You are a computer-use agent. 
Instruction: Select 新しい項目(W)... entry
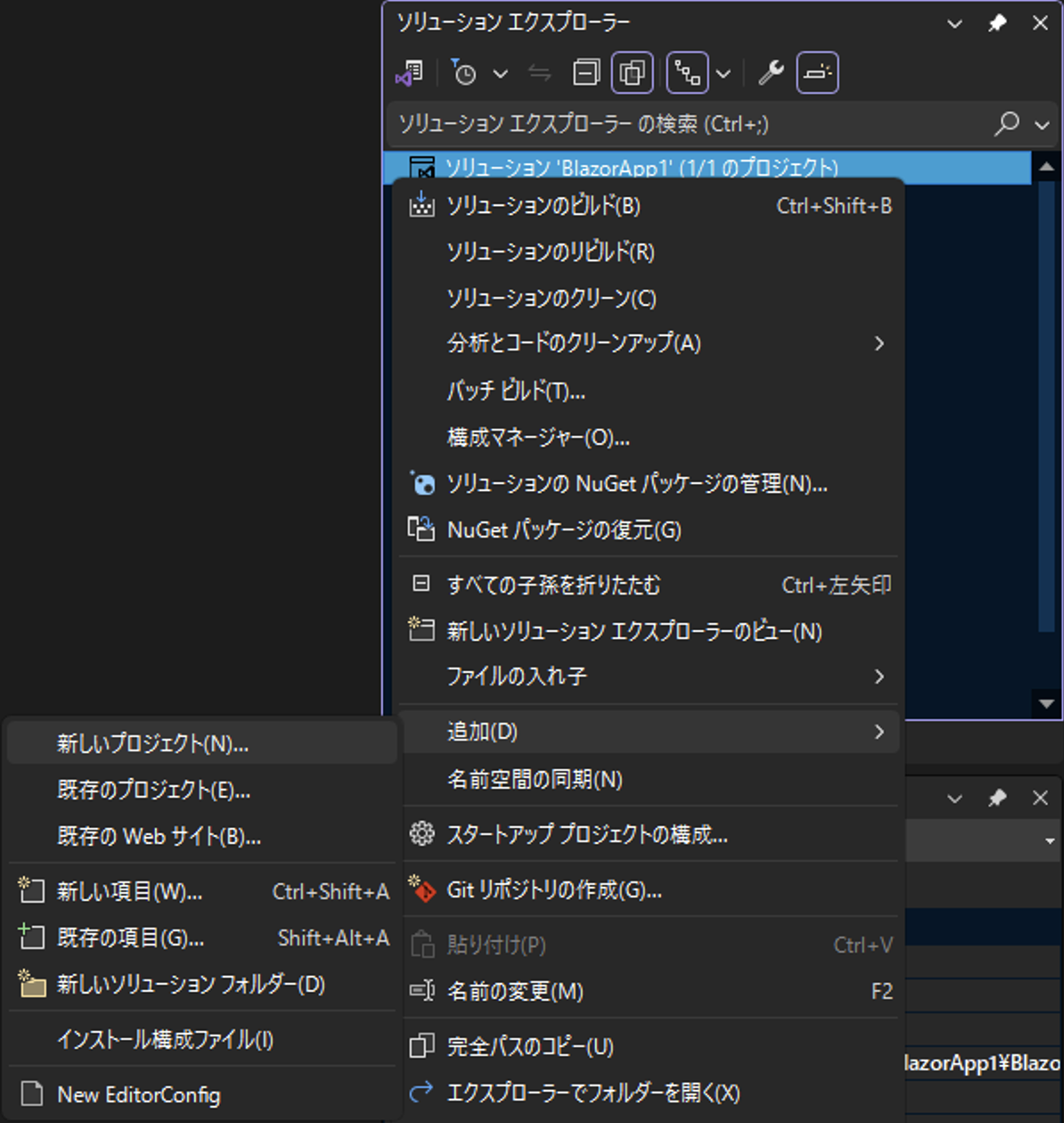(202, 891)
